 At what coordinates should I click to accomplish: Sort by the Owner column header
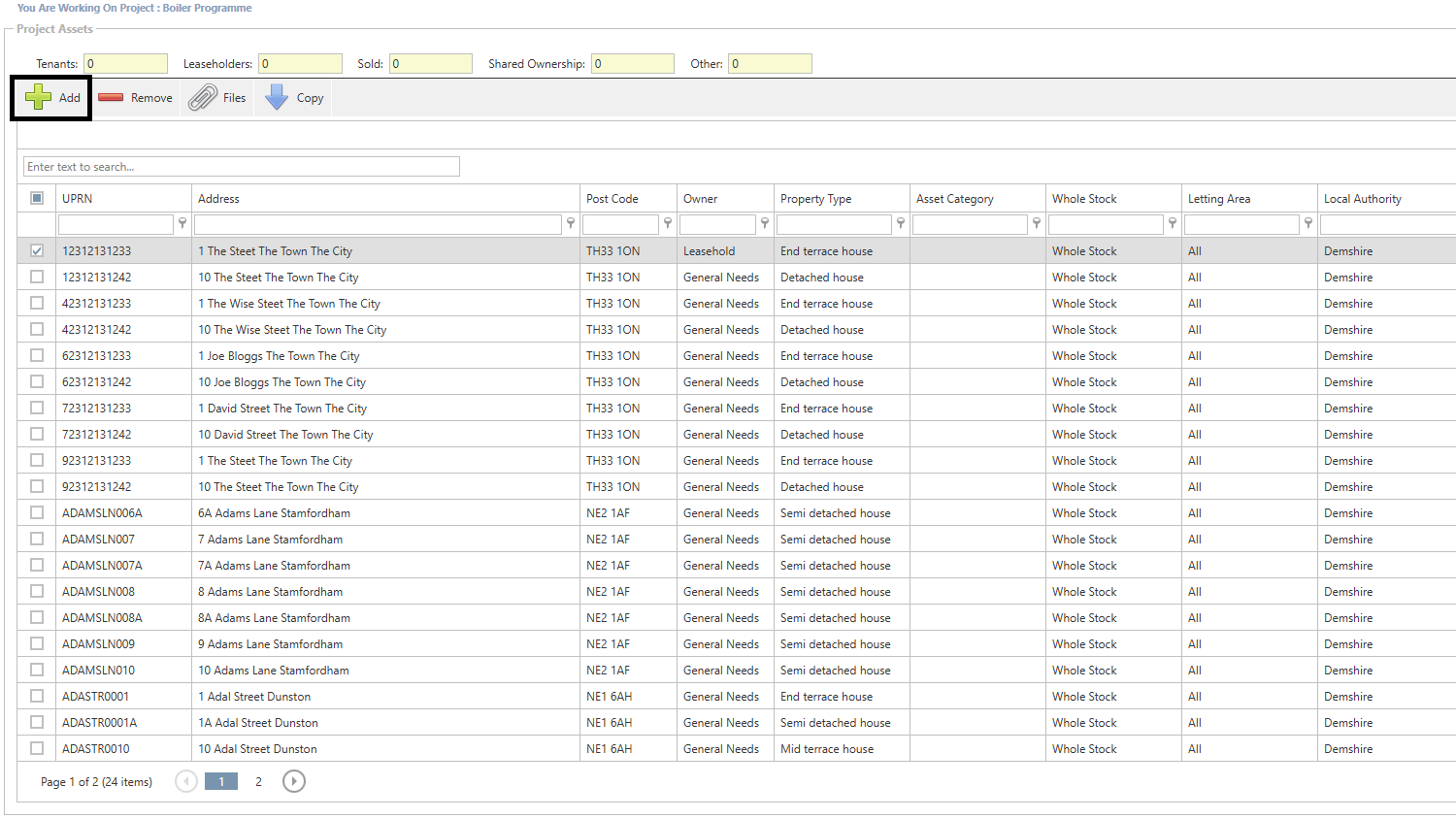[700, 199]
